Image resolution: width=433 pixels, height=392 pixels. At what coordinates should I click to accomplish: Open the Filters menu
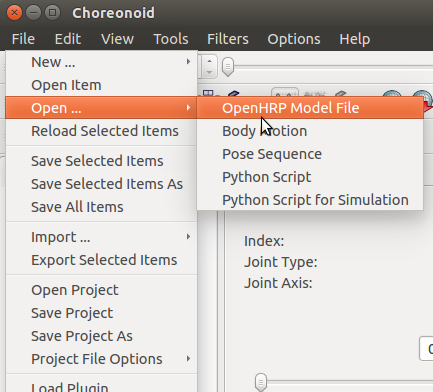228,39
